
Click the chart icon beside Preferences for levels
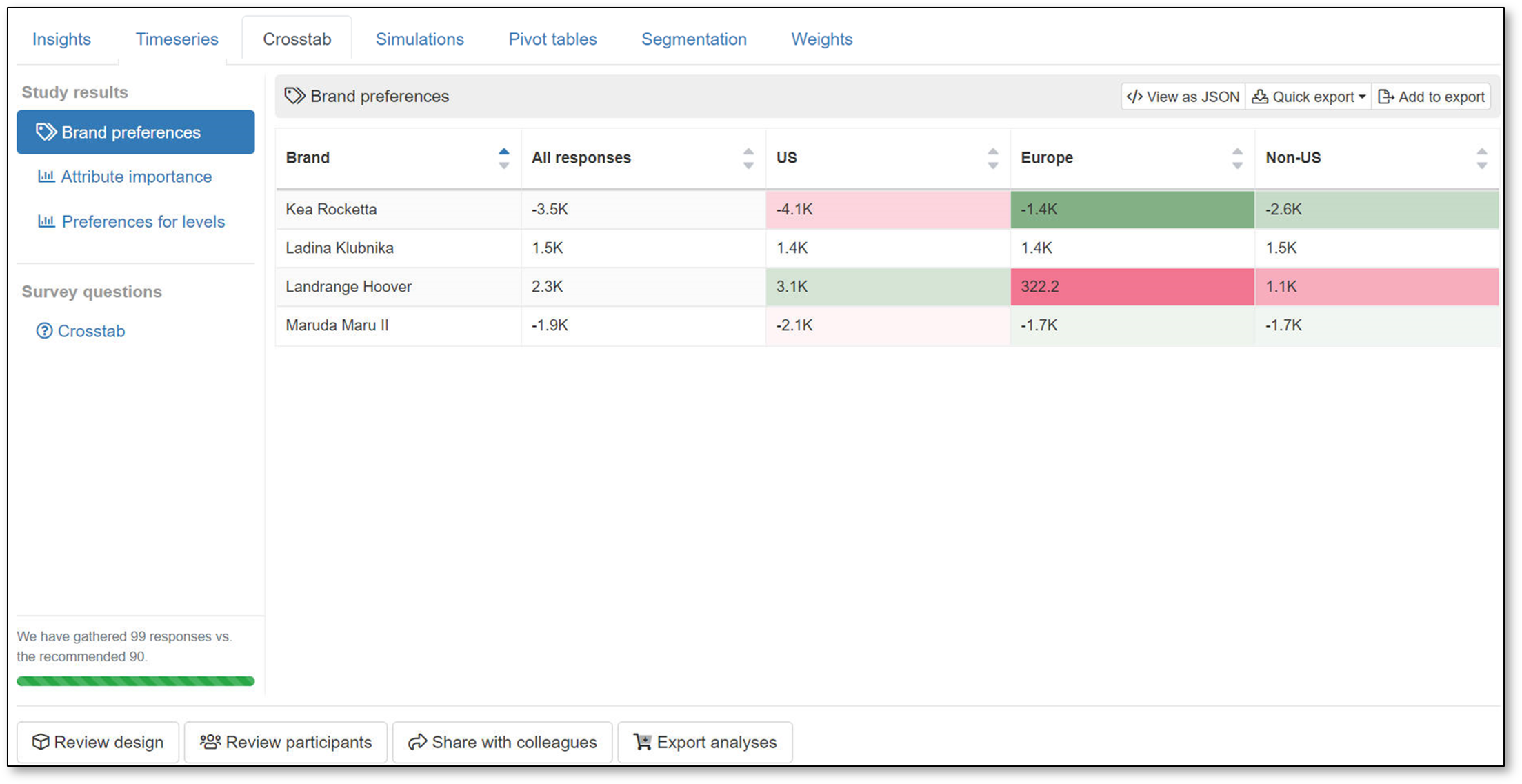[x=46, y=221]
